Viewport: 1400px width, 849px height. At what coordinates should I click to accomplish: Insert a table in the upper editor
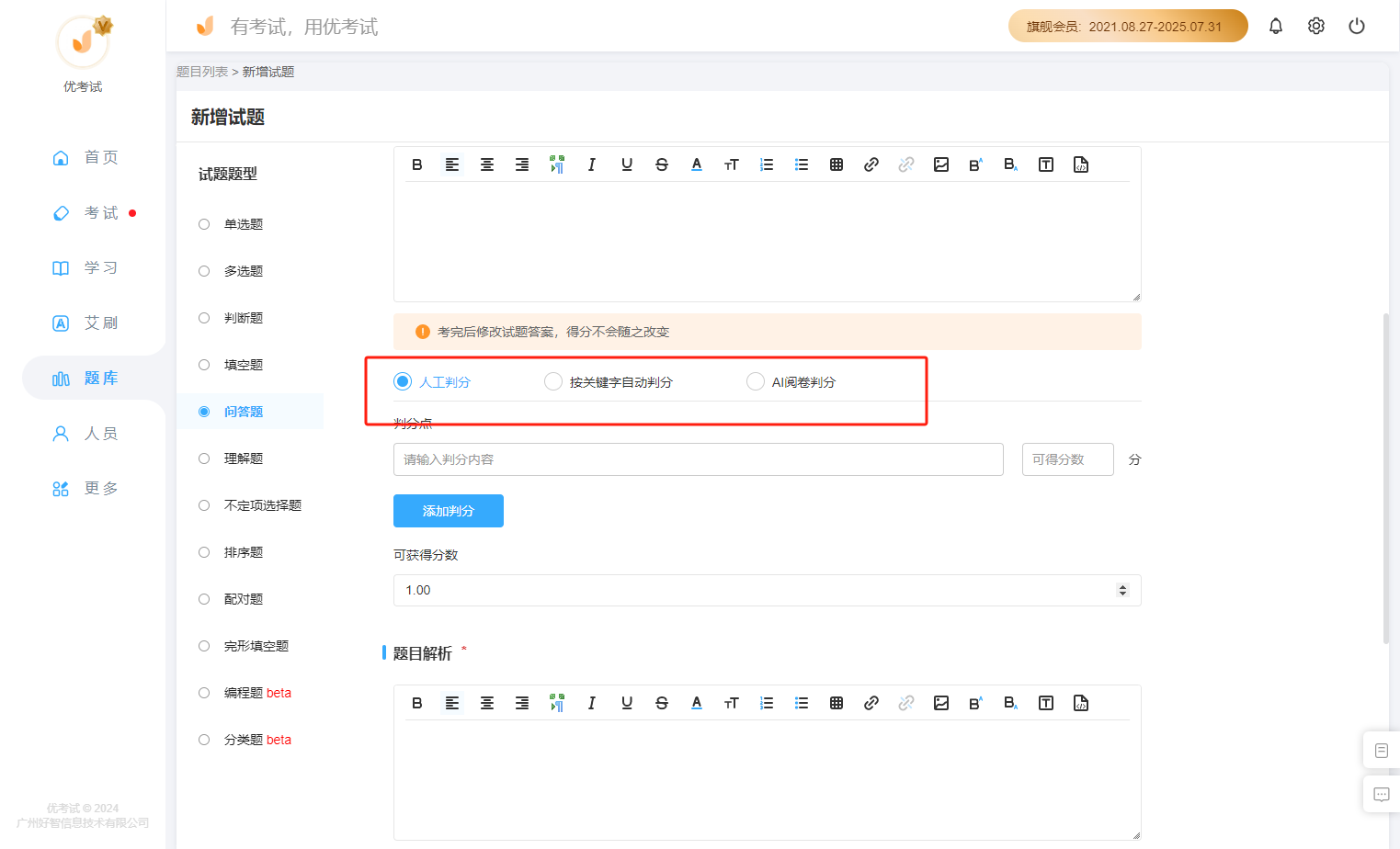point(837,164)
